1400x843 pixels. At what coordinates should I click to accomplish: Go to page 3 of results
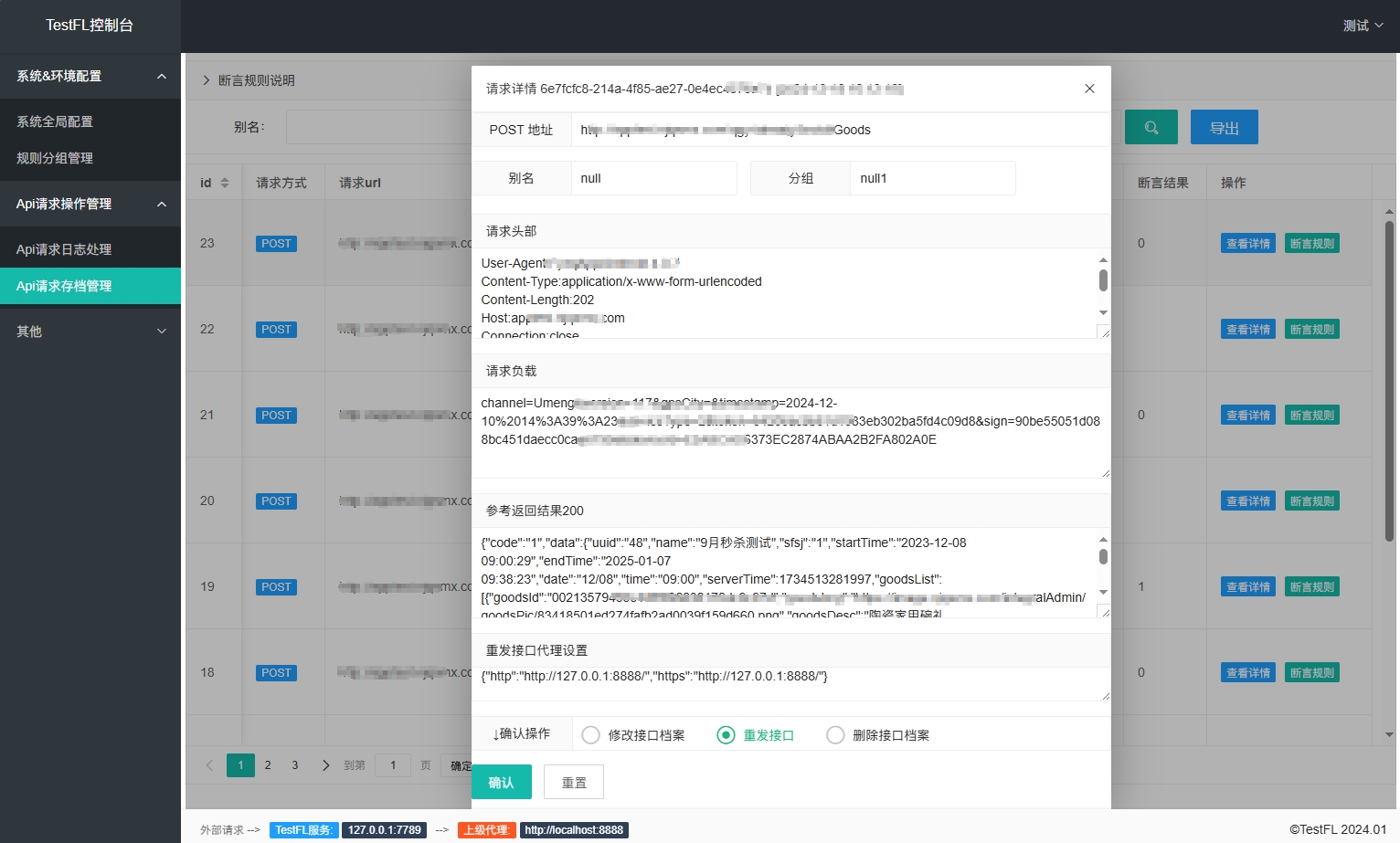click(295, 765)
